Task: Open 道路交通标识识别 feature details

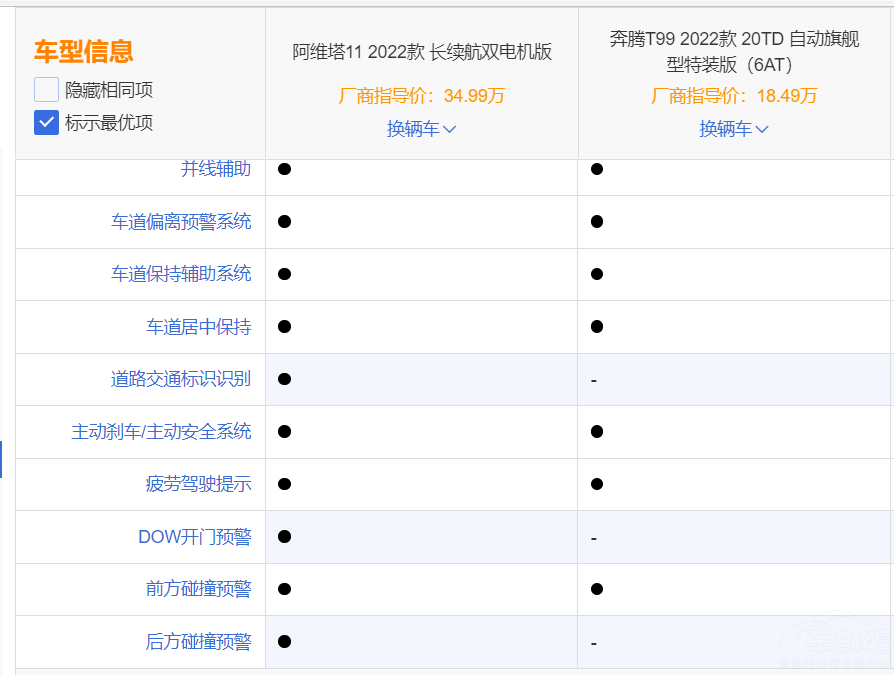Action: (181, 379)
